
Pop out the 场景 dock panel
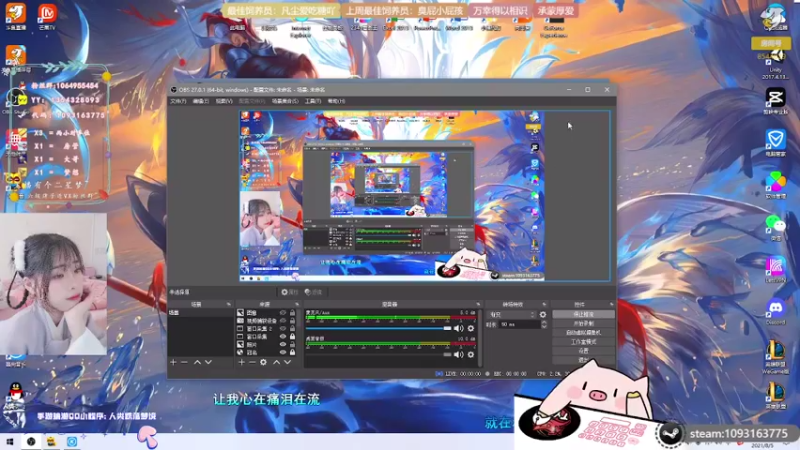[x=229, y=304]
